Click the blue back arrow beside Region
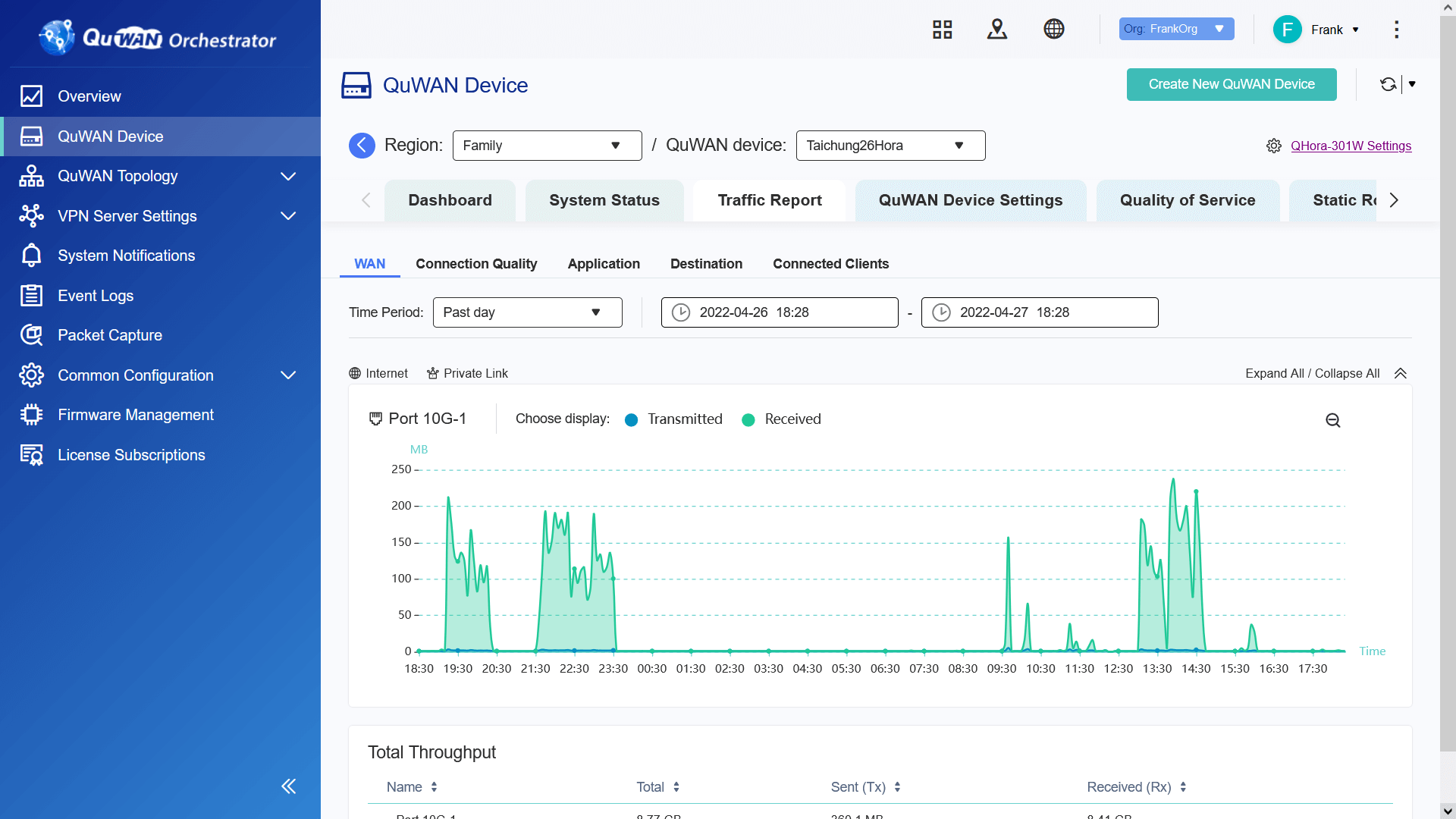Image resolution: width=1456 pixels, height=819 pixels. coord(362,146)
